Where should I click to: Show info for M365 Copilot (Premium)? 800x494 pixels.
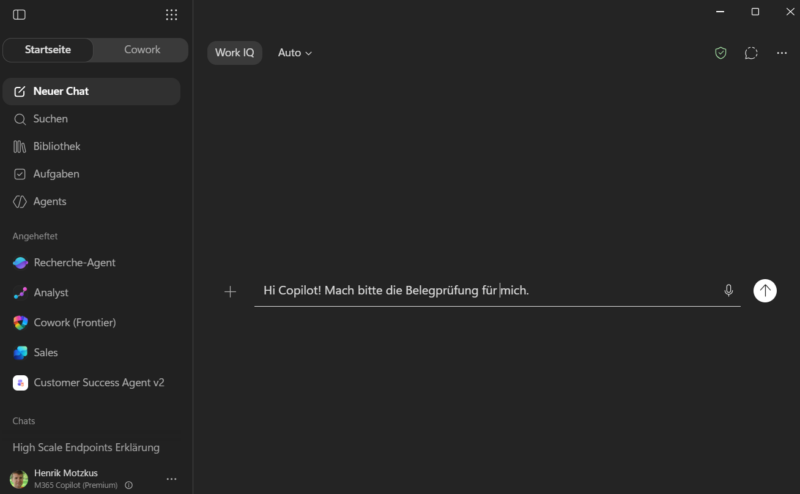coord(129,485)
